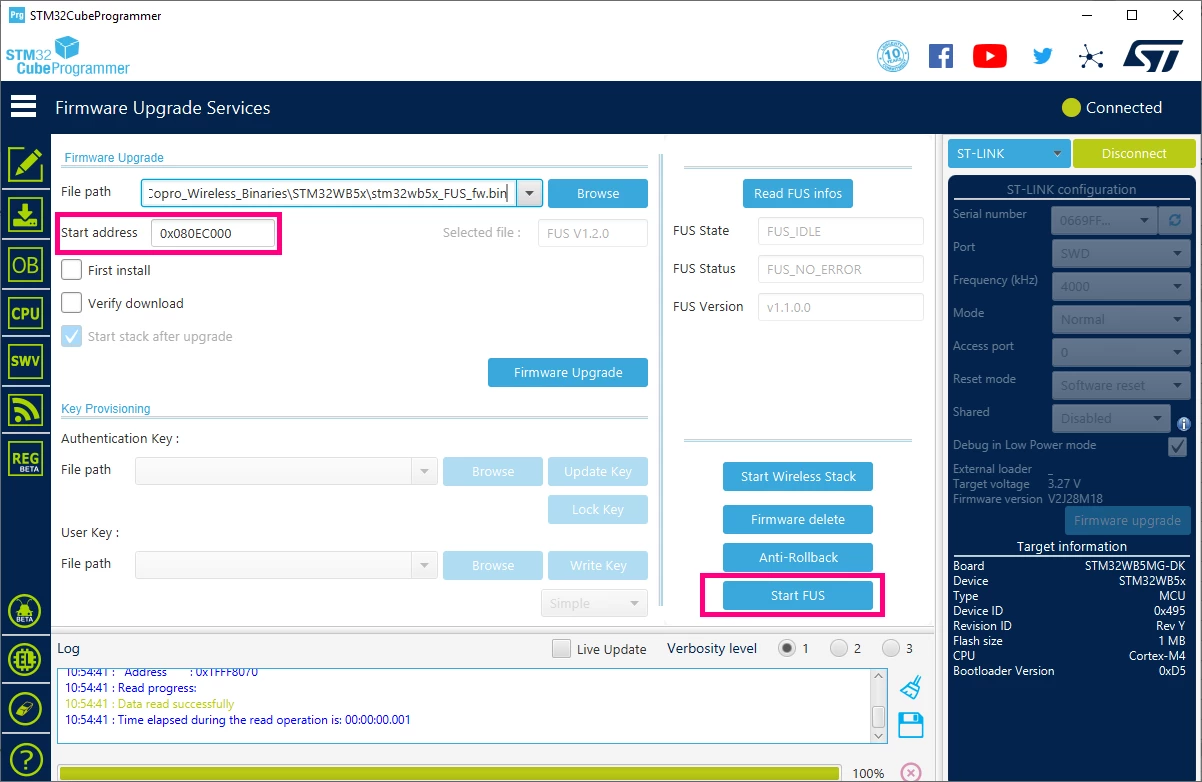Image resolution: width=1202 pixels, height=782 pixels.
Task: Click the Start address input field
Action: tap(212, 233)
